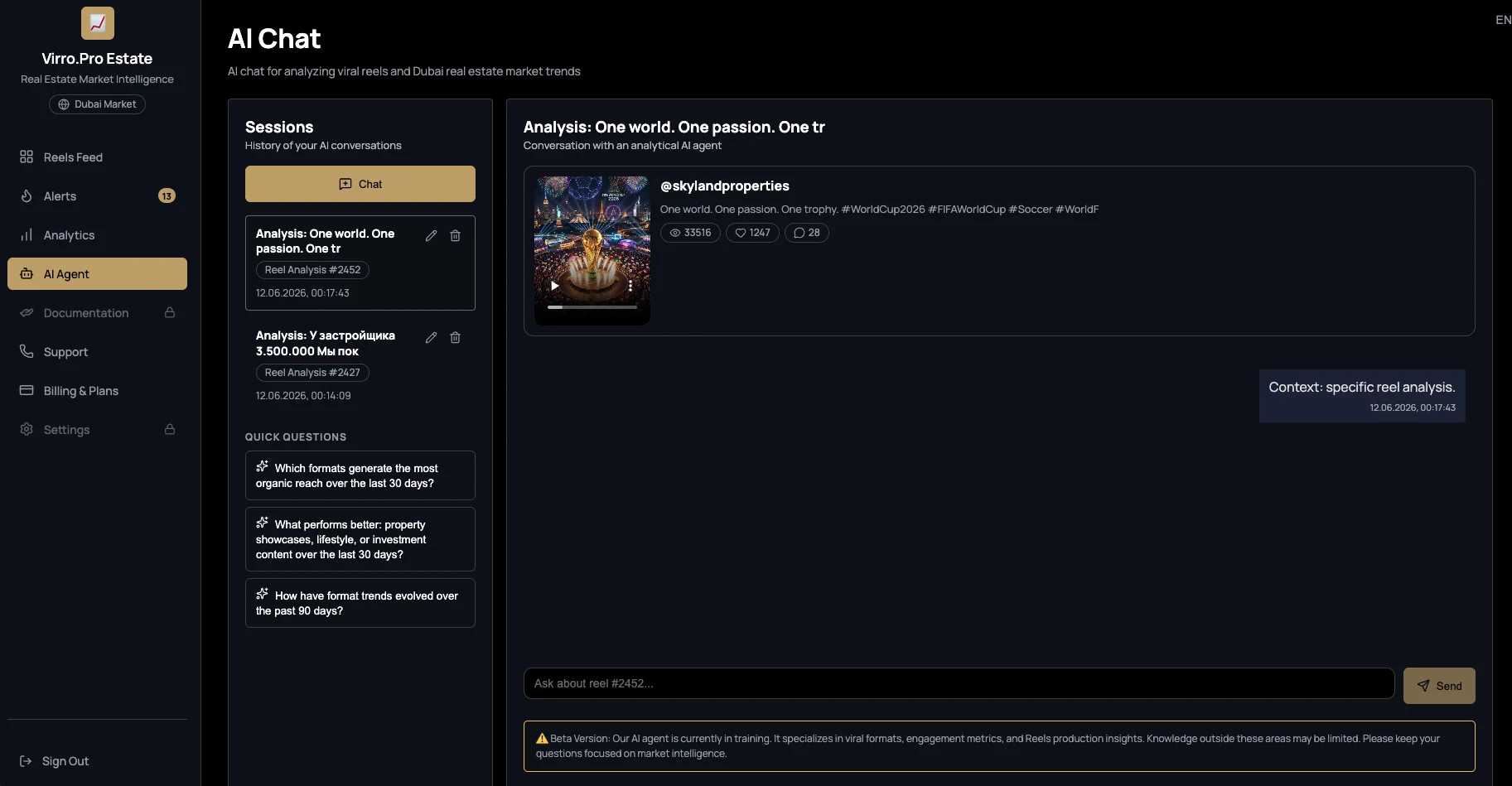Play the reel video thumbnail
Viewport: 1512px width, 786px height.
point(555,286)
